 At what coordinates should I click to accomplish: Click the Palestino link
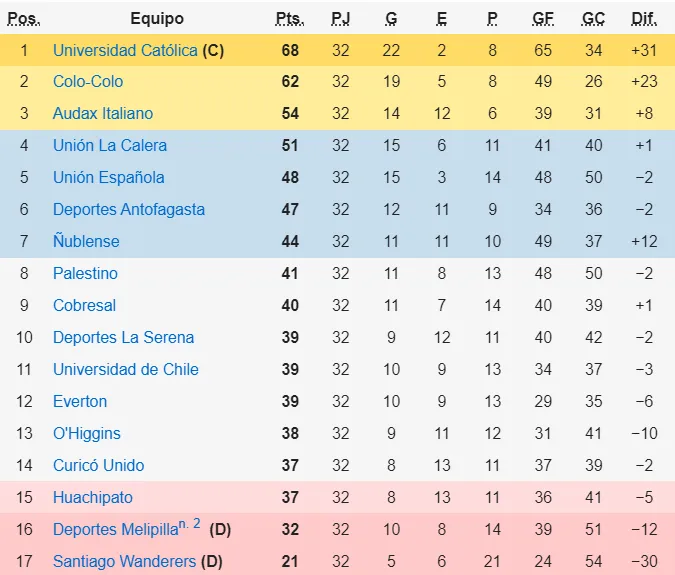pos(85,274)
